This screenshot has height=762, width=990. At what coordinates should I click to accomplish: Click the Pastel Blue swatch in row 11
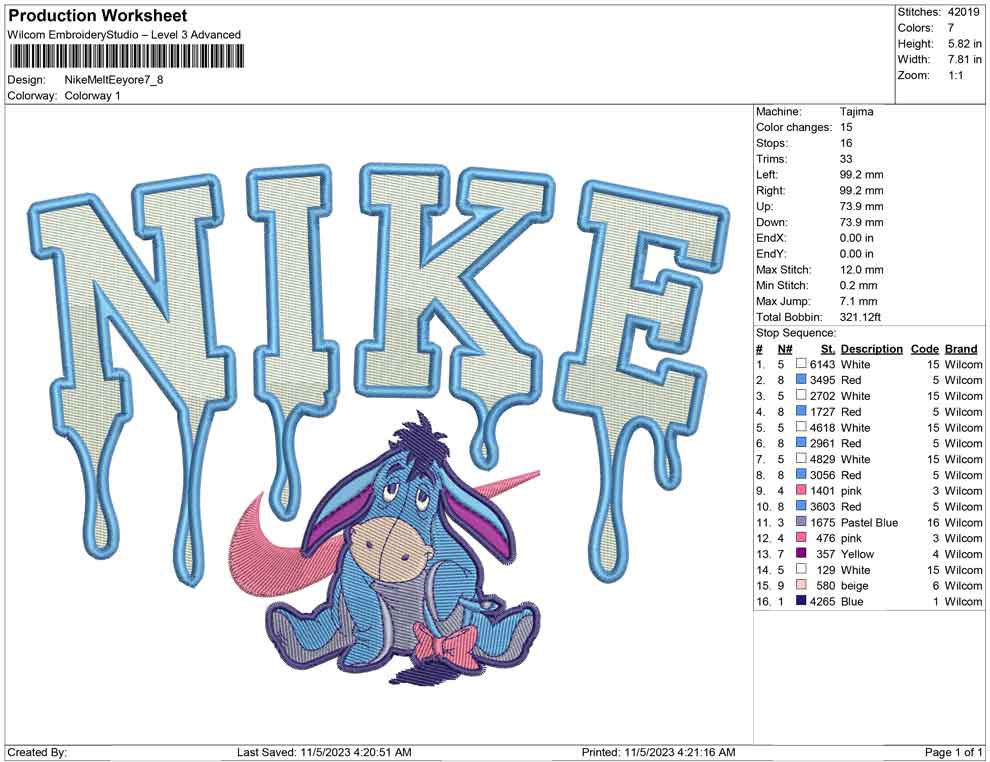click(801, 521)
